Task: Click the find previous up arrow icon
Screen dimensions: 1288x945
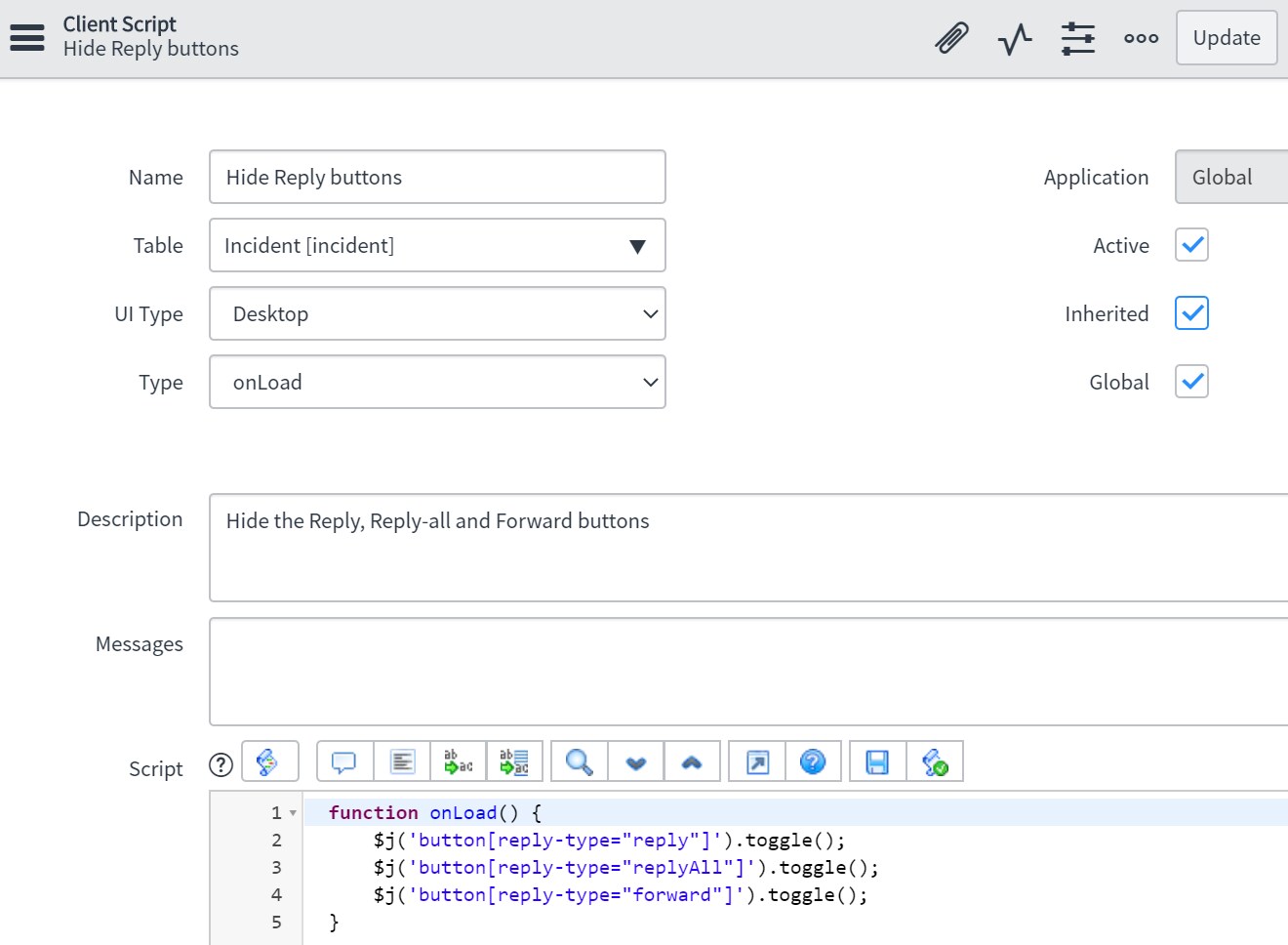Action: (692, 761)
